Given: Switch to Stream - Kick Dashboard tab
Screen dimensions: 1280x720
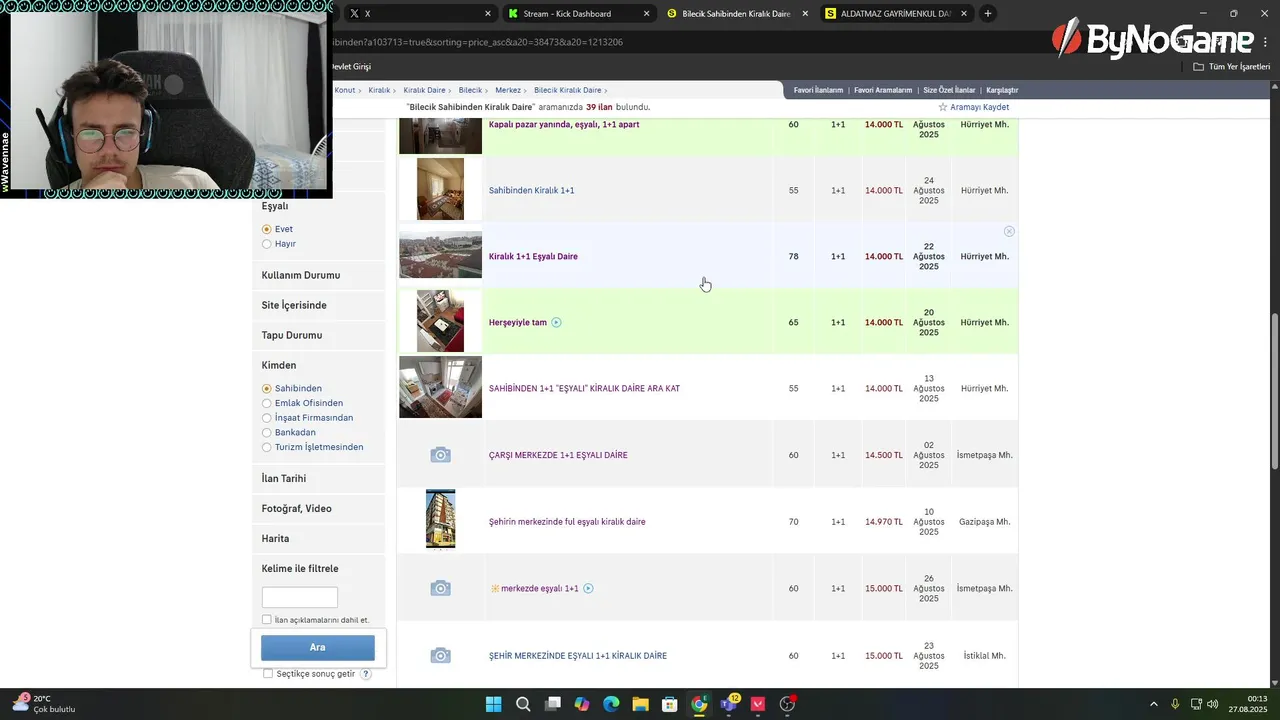Looking at the screenshot, I should coord(577,14).
